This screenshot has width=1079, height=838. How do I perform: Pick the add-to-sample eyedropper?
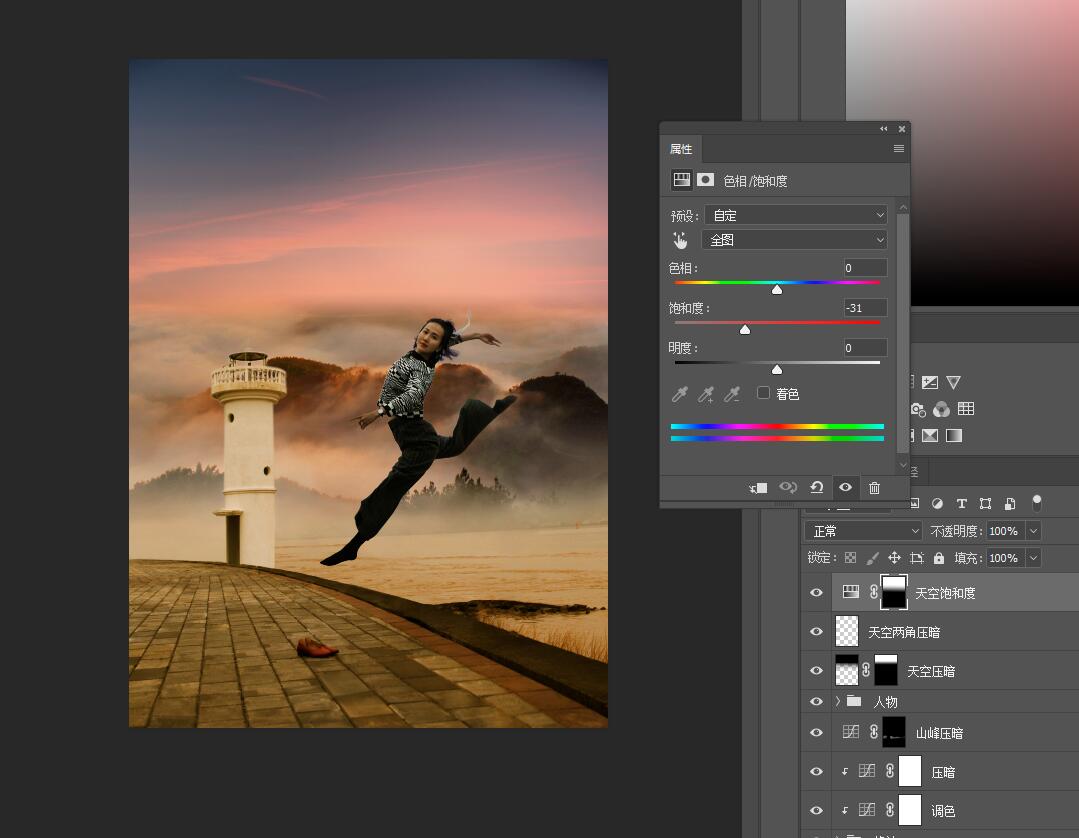pos(705,394)
